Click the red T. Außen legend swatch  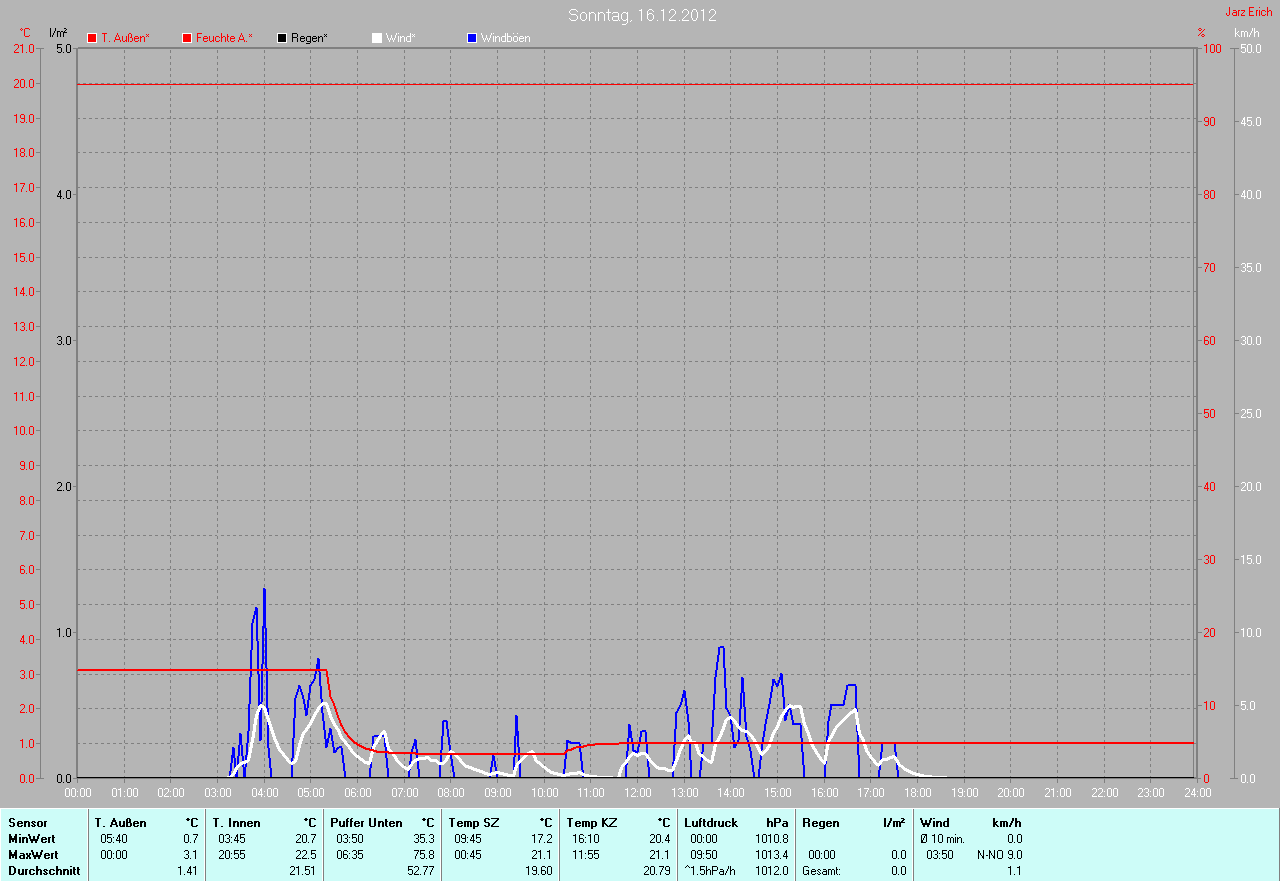click(91, 38)
